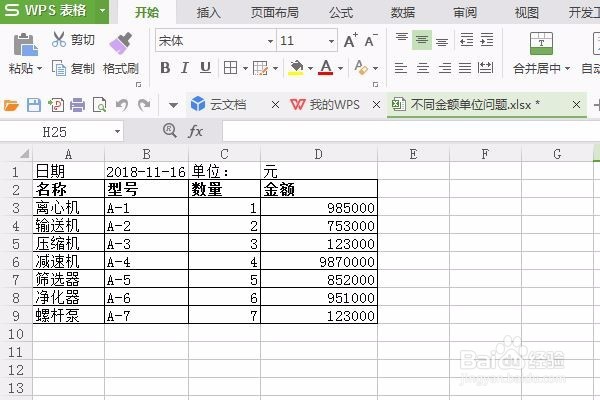The height and width of the screenshot is (400, 600).
Task: Decrease indent icon
Action: click(x=466, y=40)
